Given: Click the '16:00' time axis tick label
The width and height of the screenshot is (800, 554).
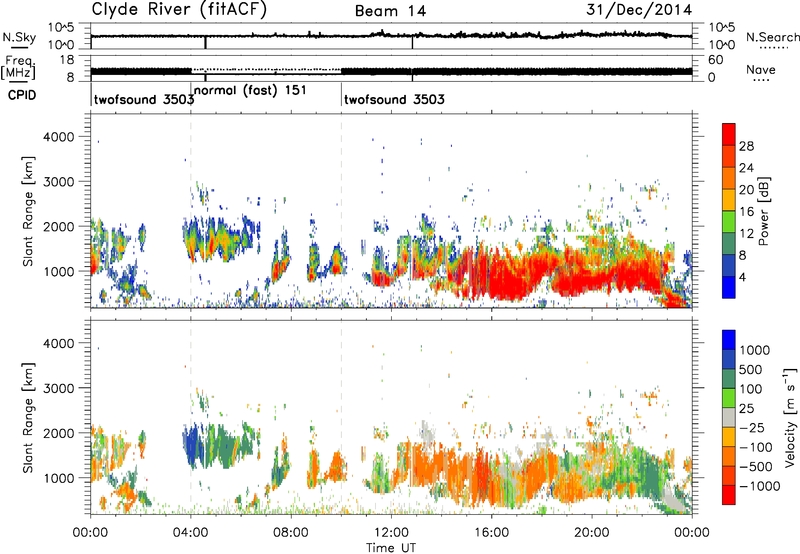Looking at the screenshot, I should (491, 533).
